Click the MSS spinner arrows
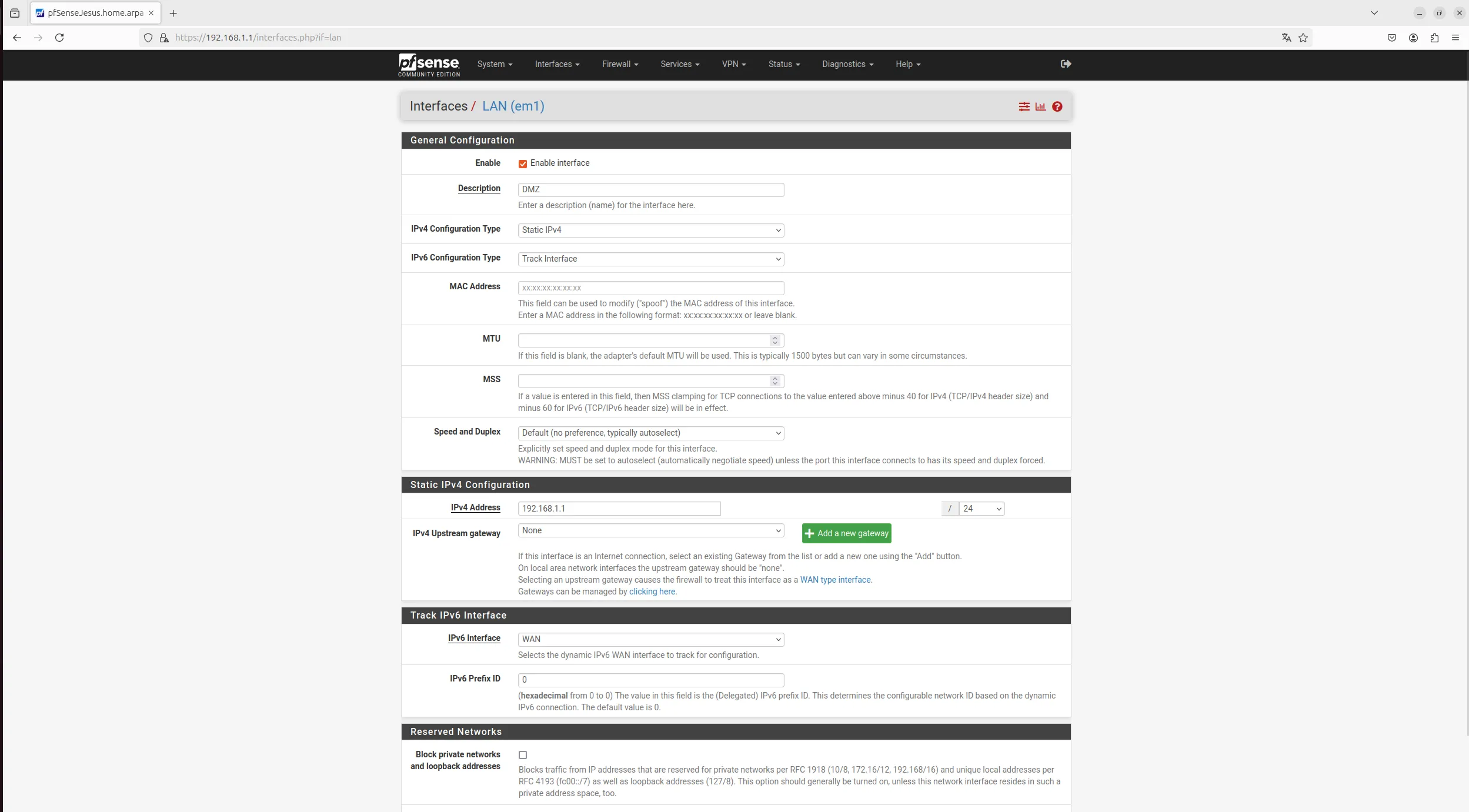Image resolution: width=1469 pixels, height=812 pixels. pos(775,381)
